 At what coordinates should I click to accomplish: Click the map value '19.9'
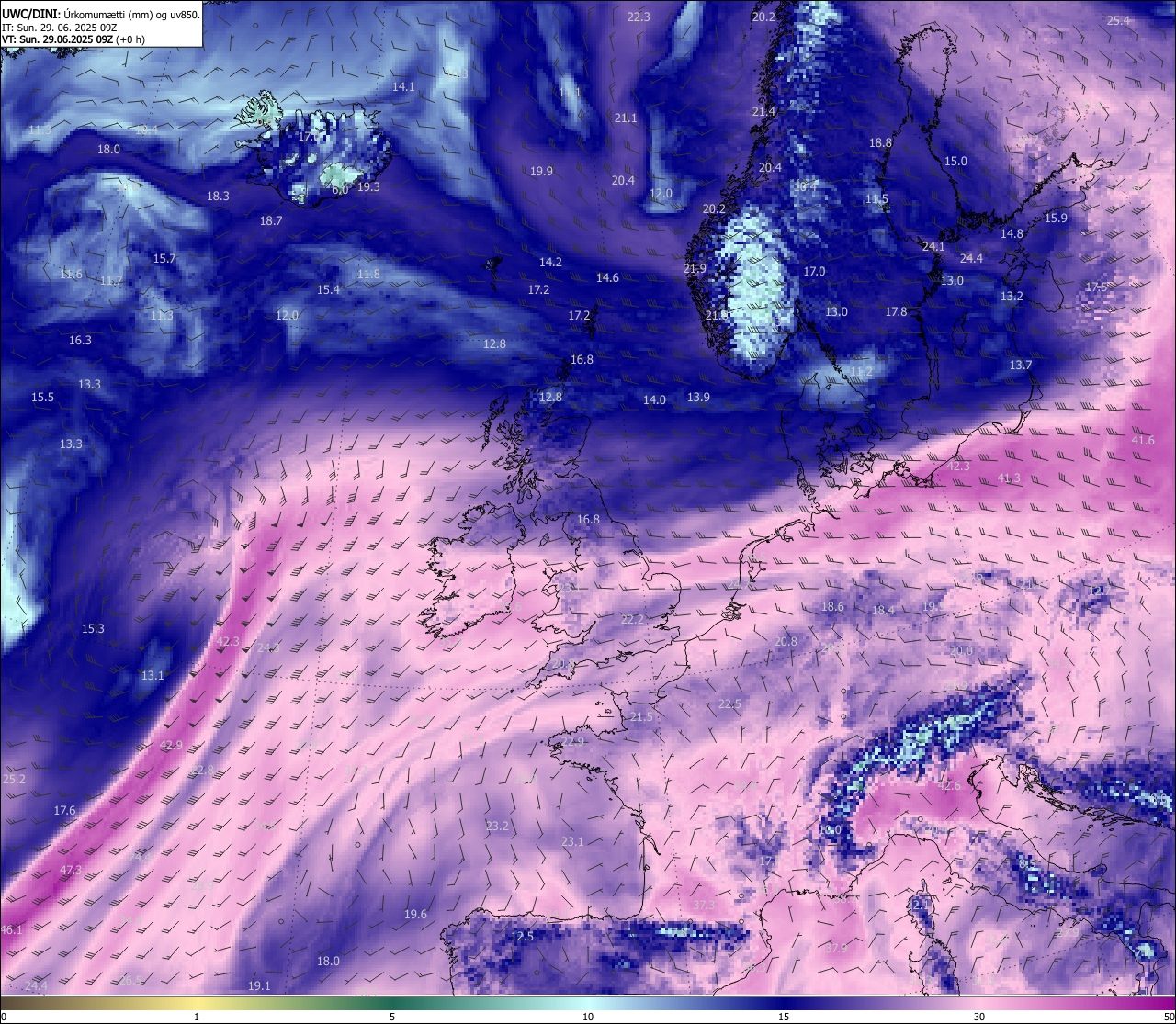coord(541,171)
